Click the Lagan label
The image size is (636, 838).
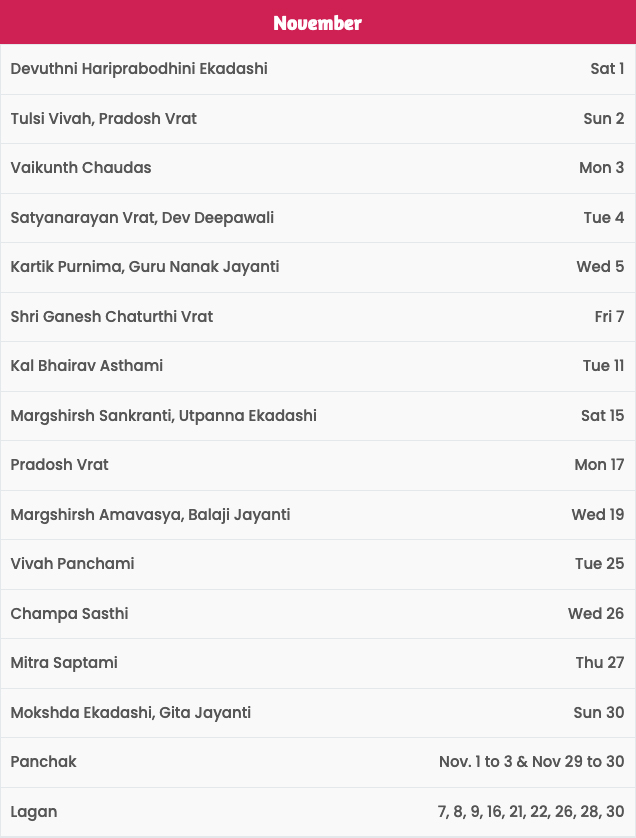click(34, 812)
